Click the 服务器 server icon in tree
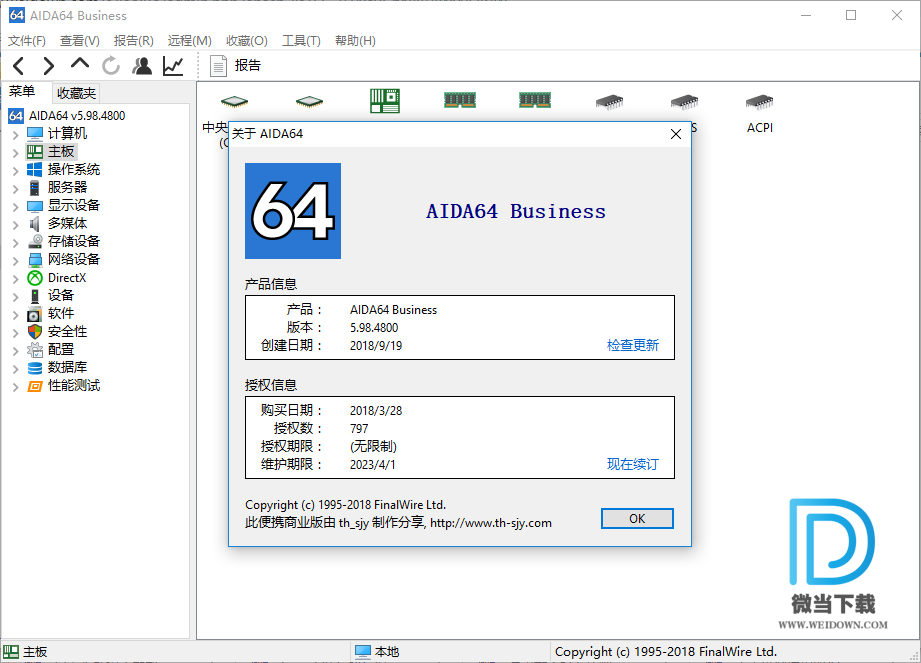Screen dimensions: 921x663 (x=35, y=188)
